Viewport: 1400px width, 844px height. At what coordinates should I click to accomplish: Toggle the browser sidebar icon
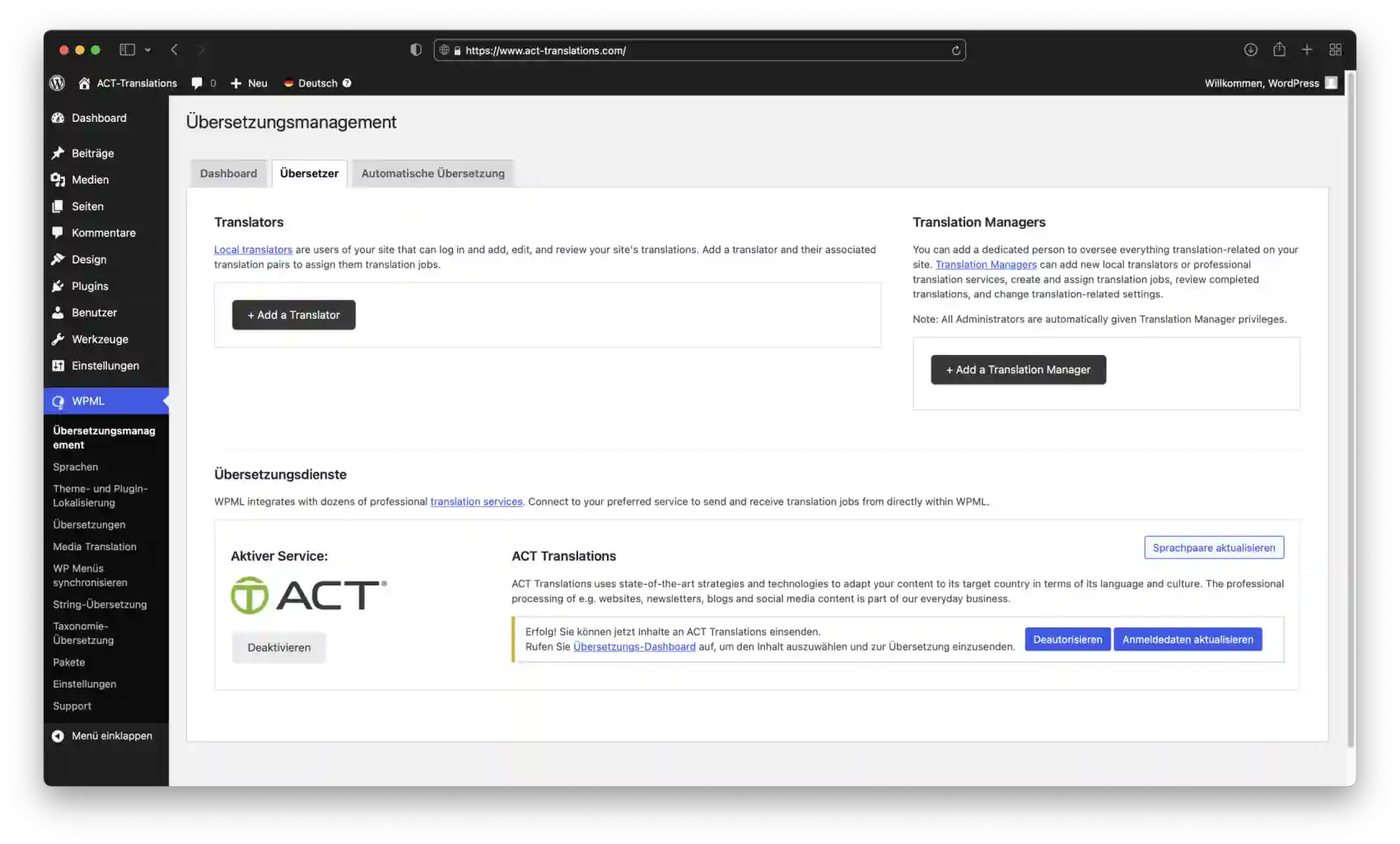pyautogui.click(x=127, y=50)
